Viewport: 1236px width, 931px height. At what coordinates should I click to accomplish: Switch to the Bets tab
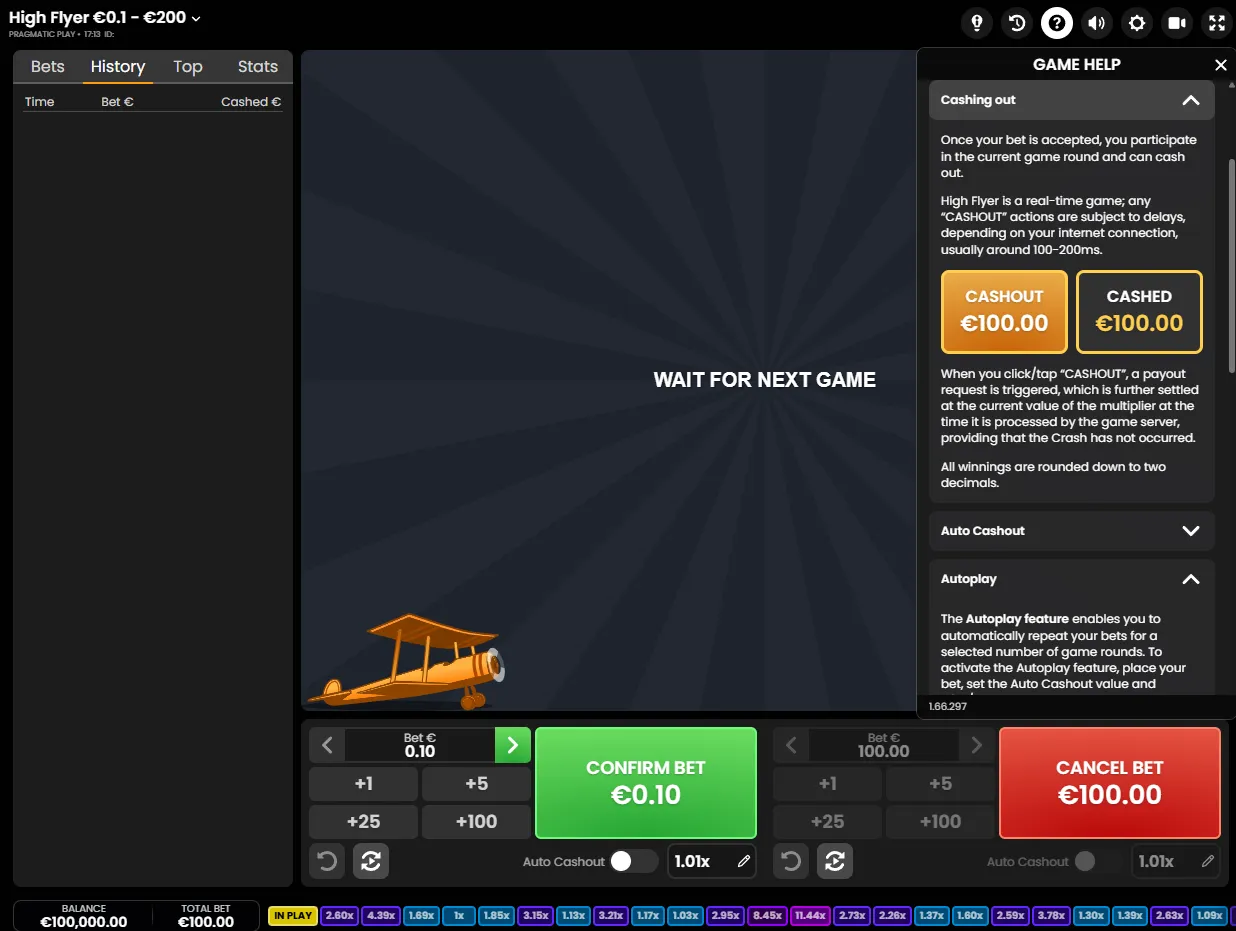point(47,67)
